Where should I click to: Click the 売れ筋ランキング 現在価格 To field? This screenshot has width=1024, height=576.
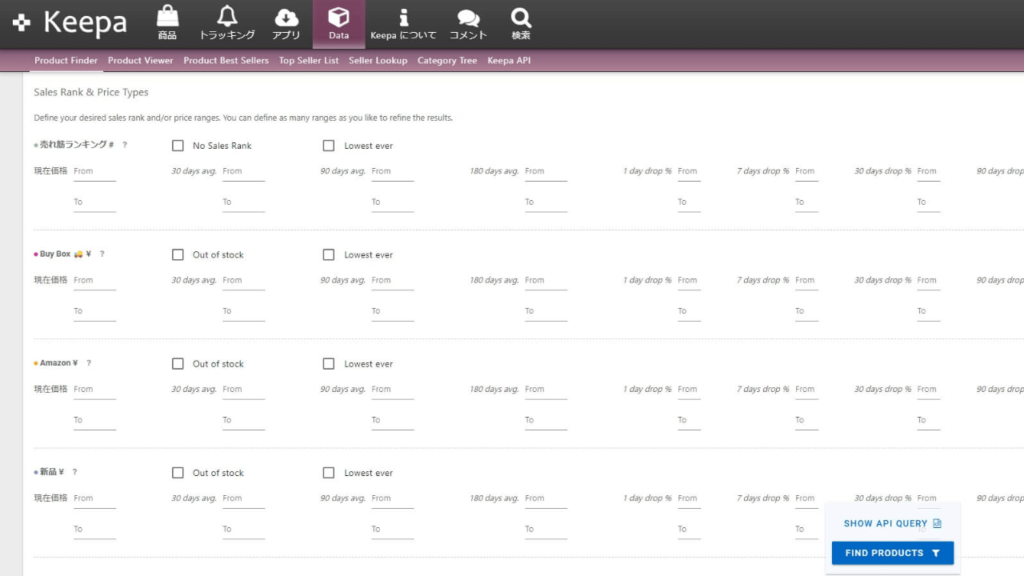(95, 202)
